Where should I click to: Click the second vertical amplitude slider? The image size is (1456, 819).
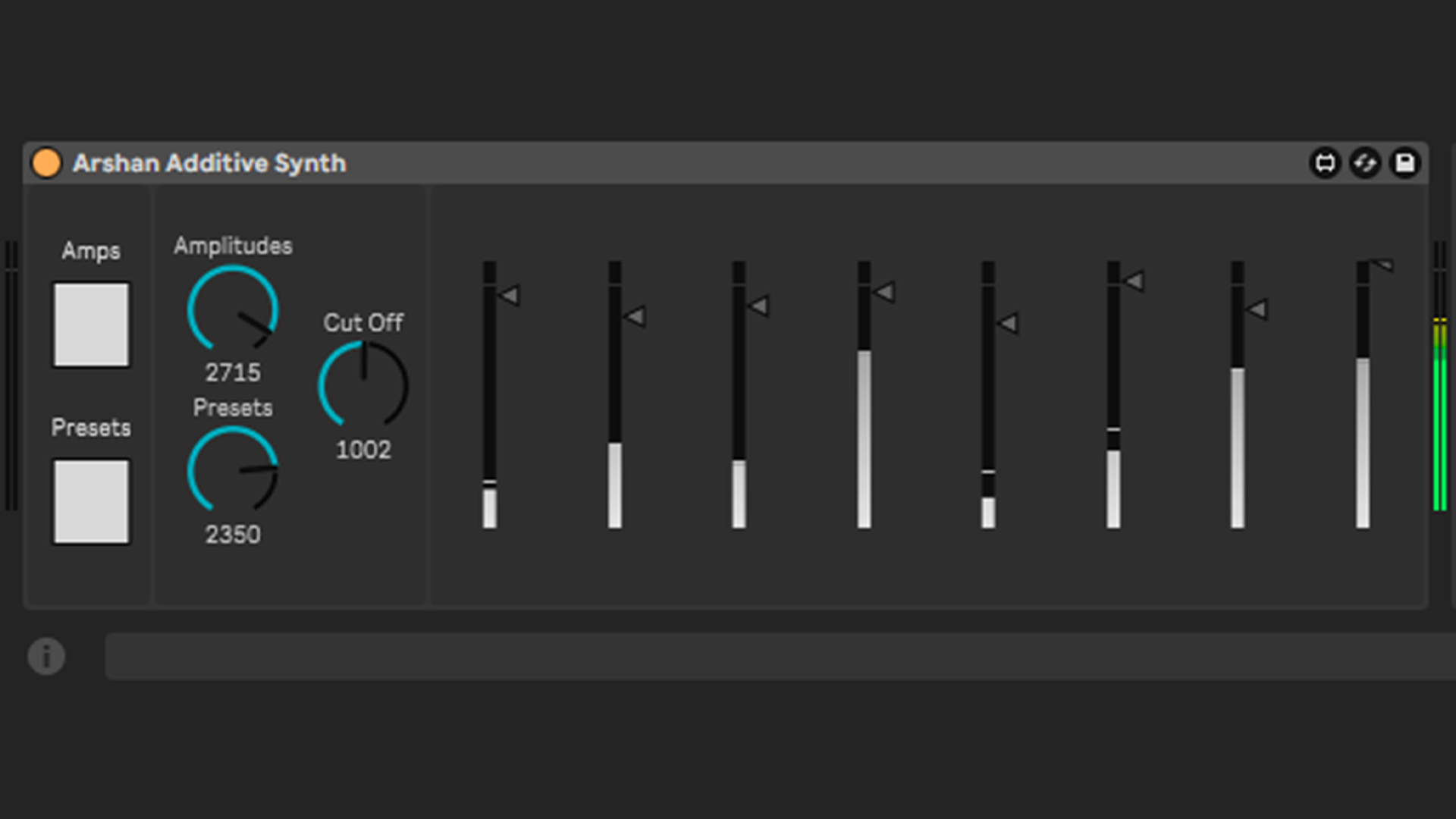pyautogui.click(x=614, y=394)
